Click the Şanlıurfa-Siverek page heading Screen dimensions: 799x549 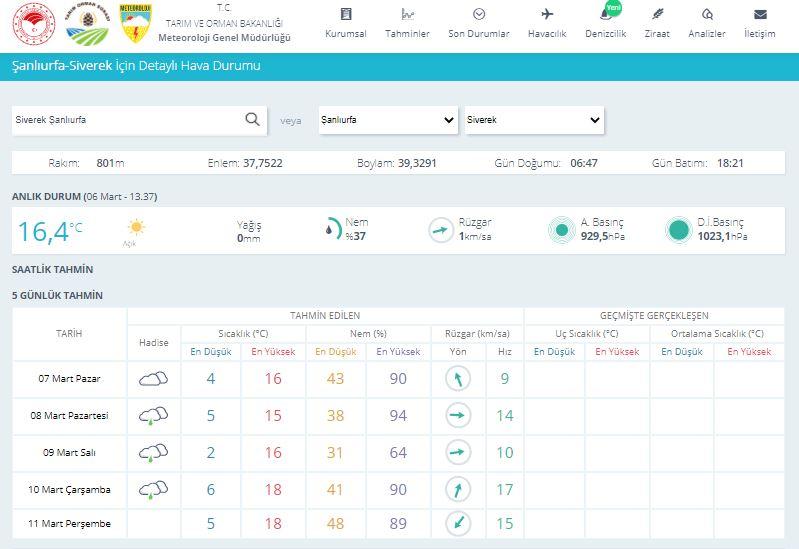tap(136, 66)
